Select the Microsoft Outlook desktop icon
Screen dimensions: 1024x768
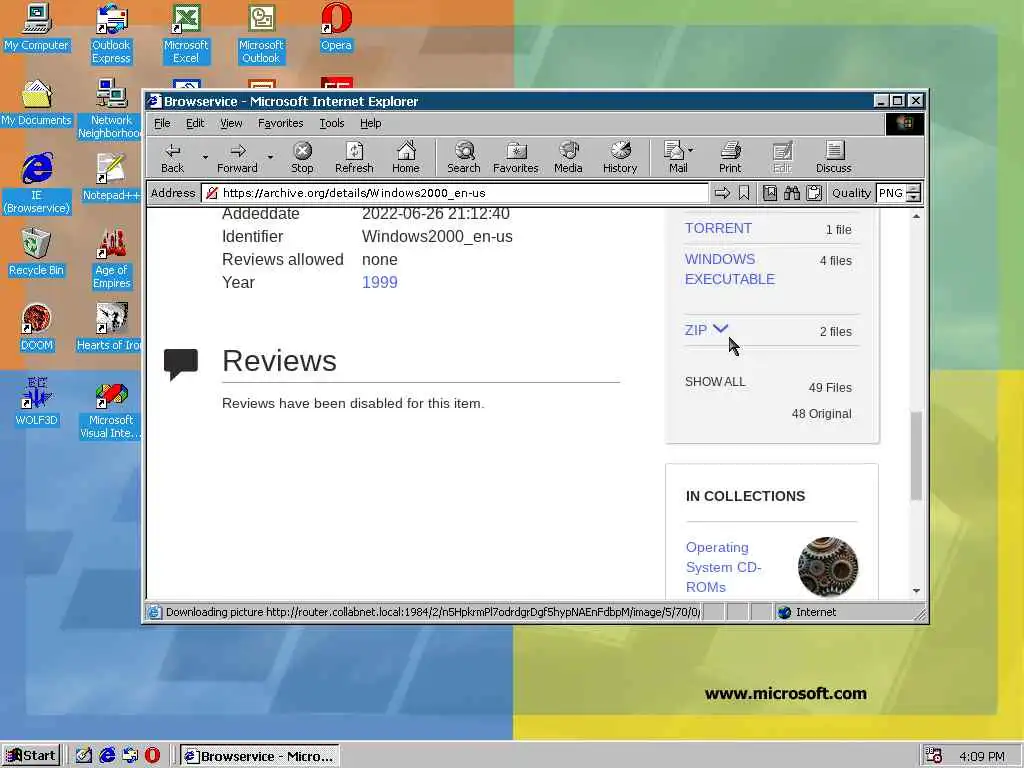click(261, 33)
